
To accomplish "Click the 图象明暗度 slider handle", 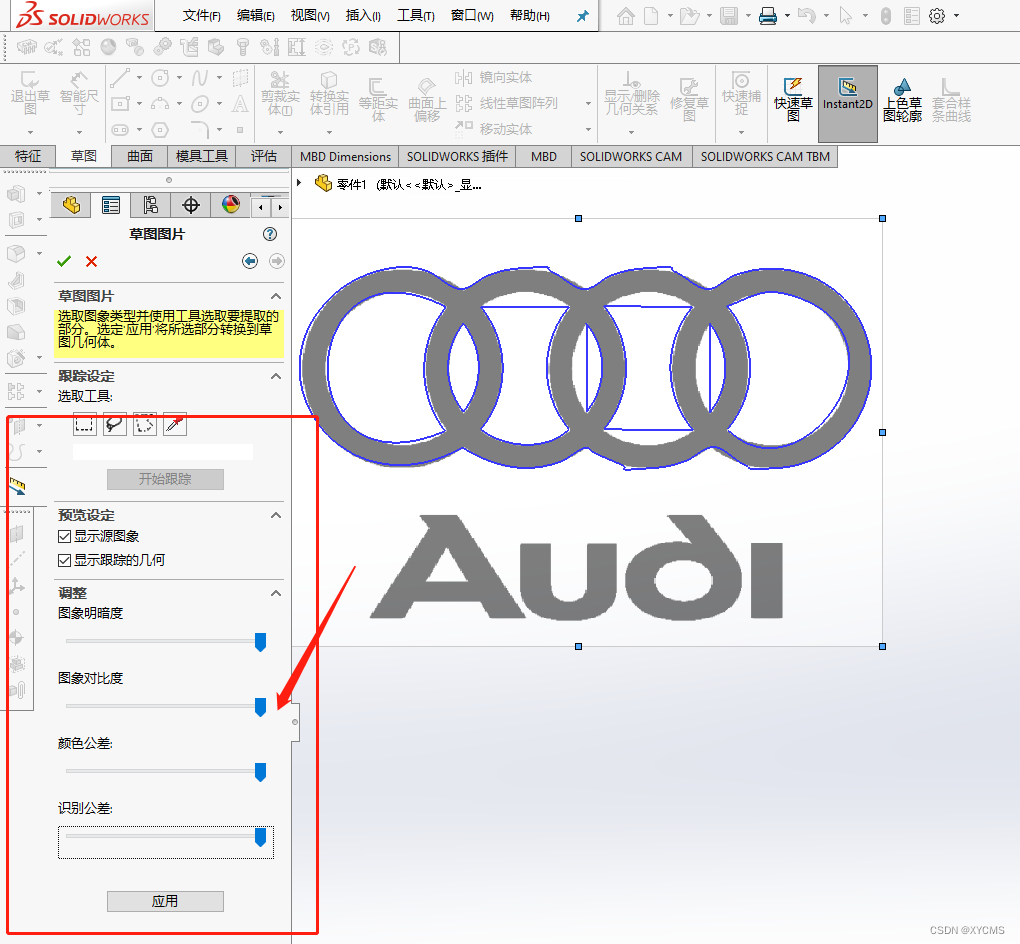I will pyautogui.click(x=260, y=642).
